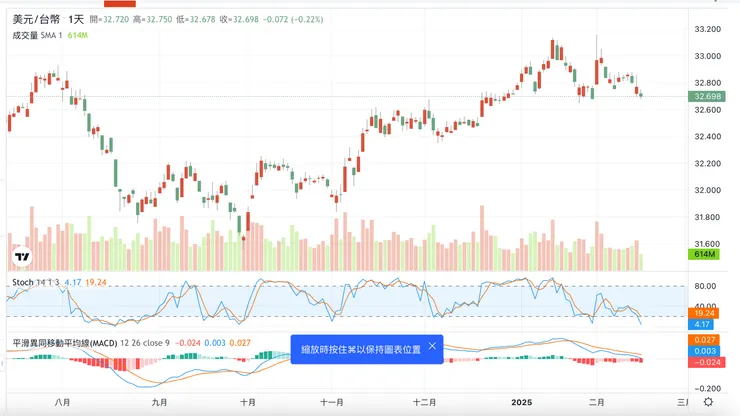740x416 pixels.
Task: Click the 1天 interval label
Action: tap(76, 19)
